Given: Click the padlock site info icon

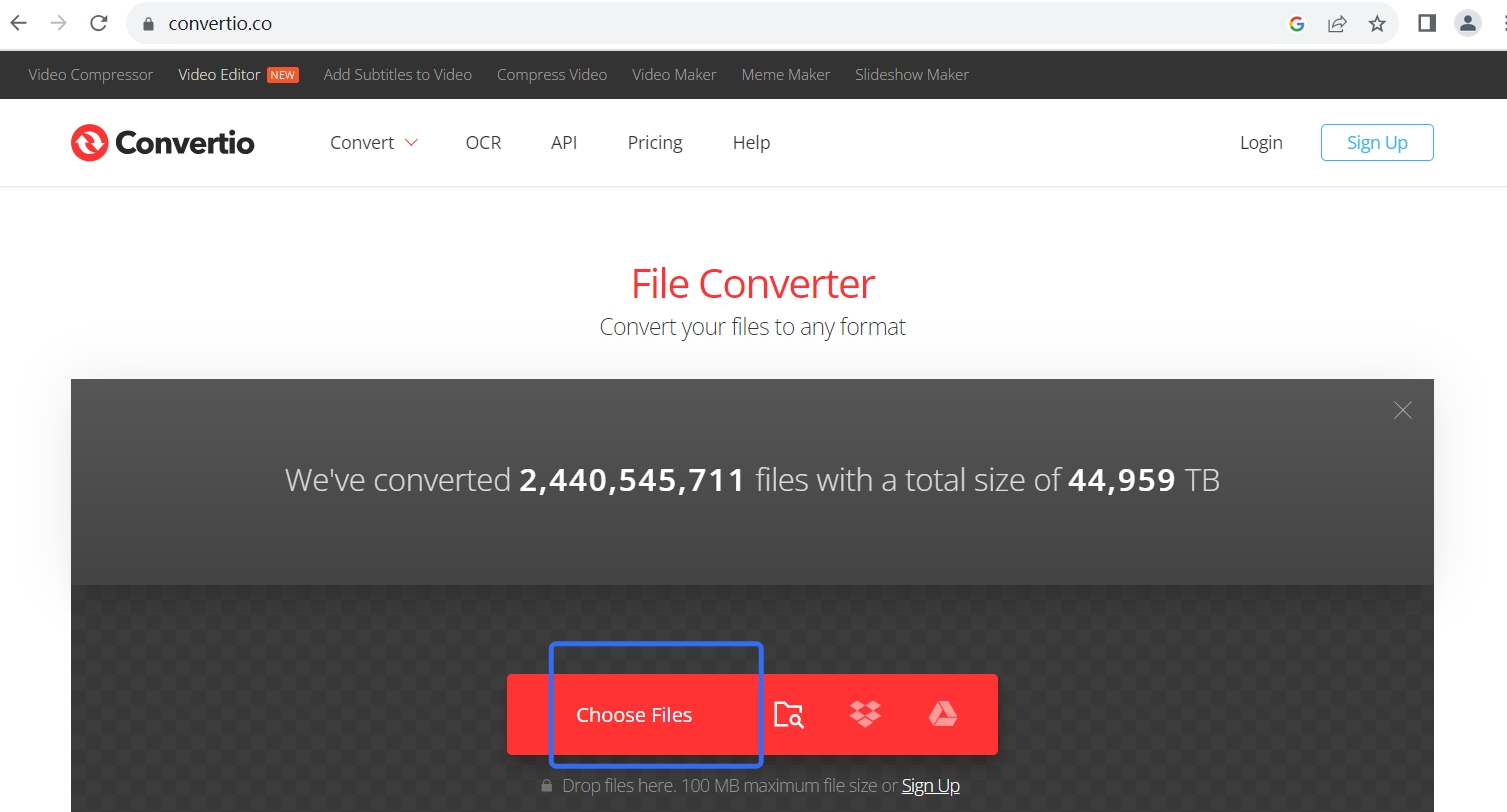Looking at the screenshot, I should pos(149,24).
